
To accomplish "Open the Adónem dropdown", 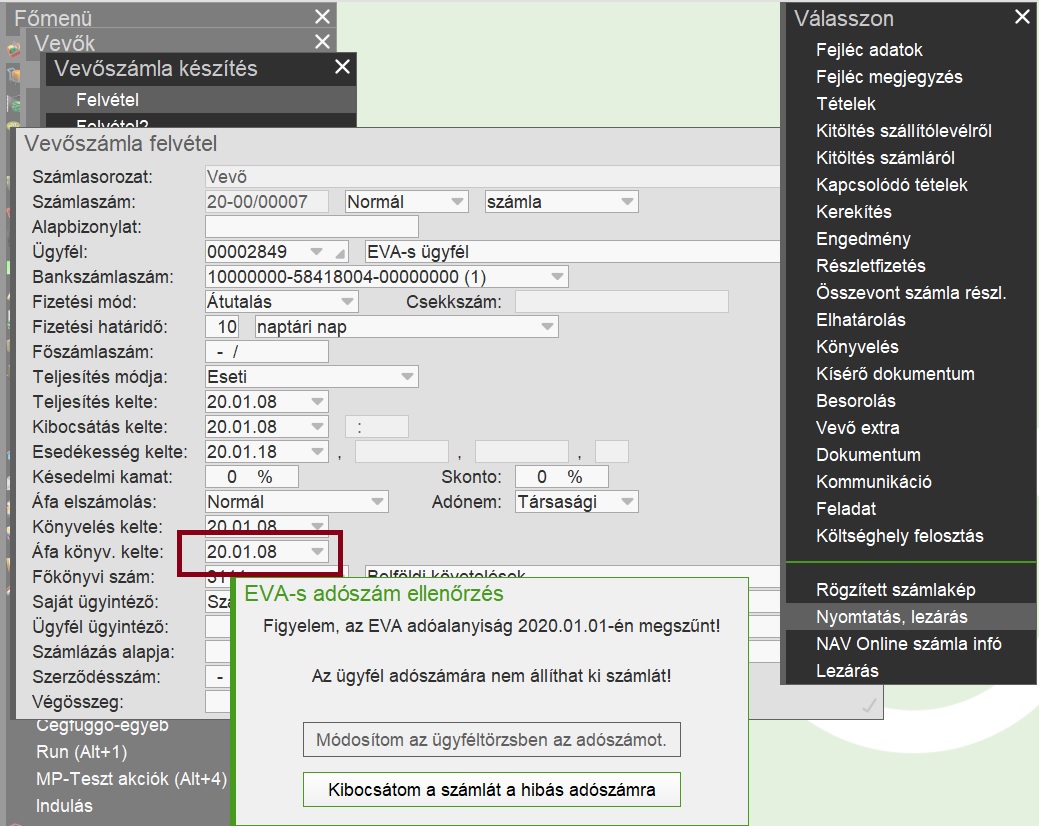I will click(x=627, y=502).
